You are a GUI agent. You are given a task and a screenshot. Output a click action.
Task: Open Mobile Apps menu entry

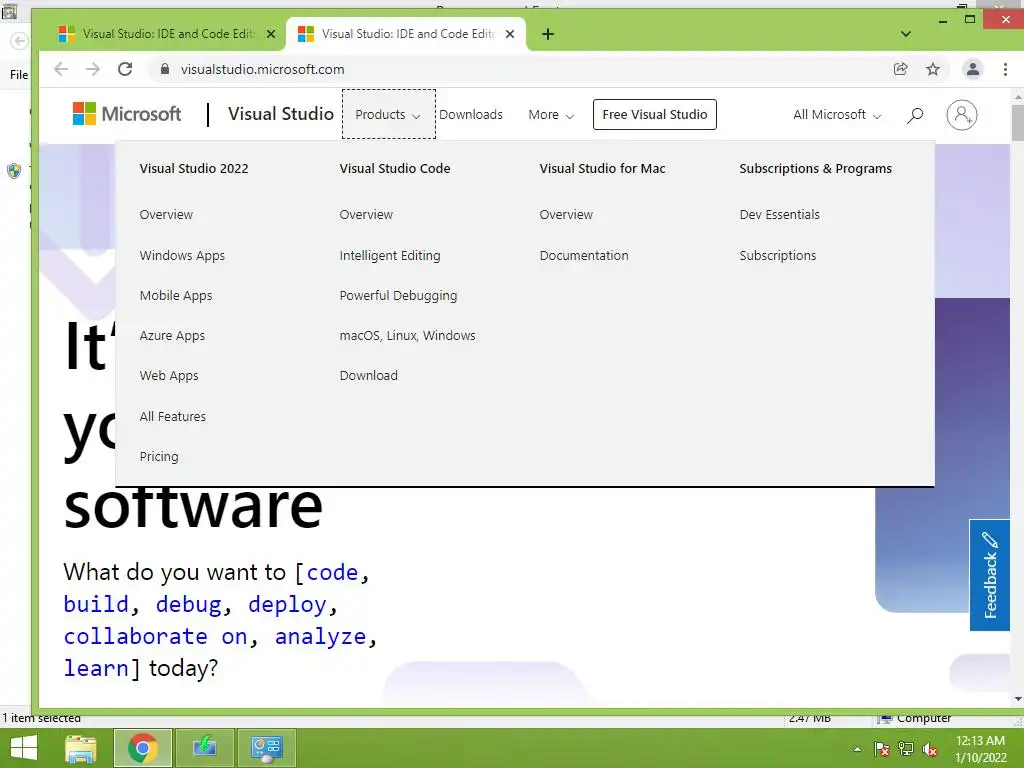[x=176, y=295]
